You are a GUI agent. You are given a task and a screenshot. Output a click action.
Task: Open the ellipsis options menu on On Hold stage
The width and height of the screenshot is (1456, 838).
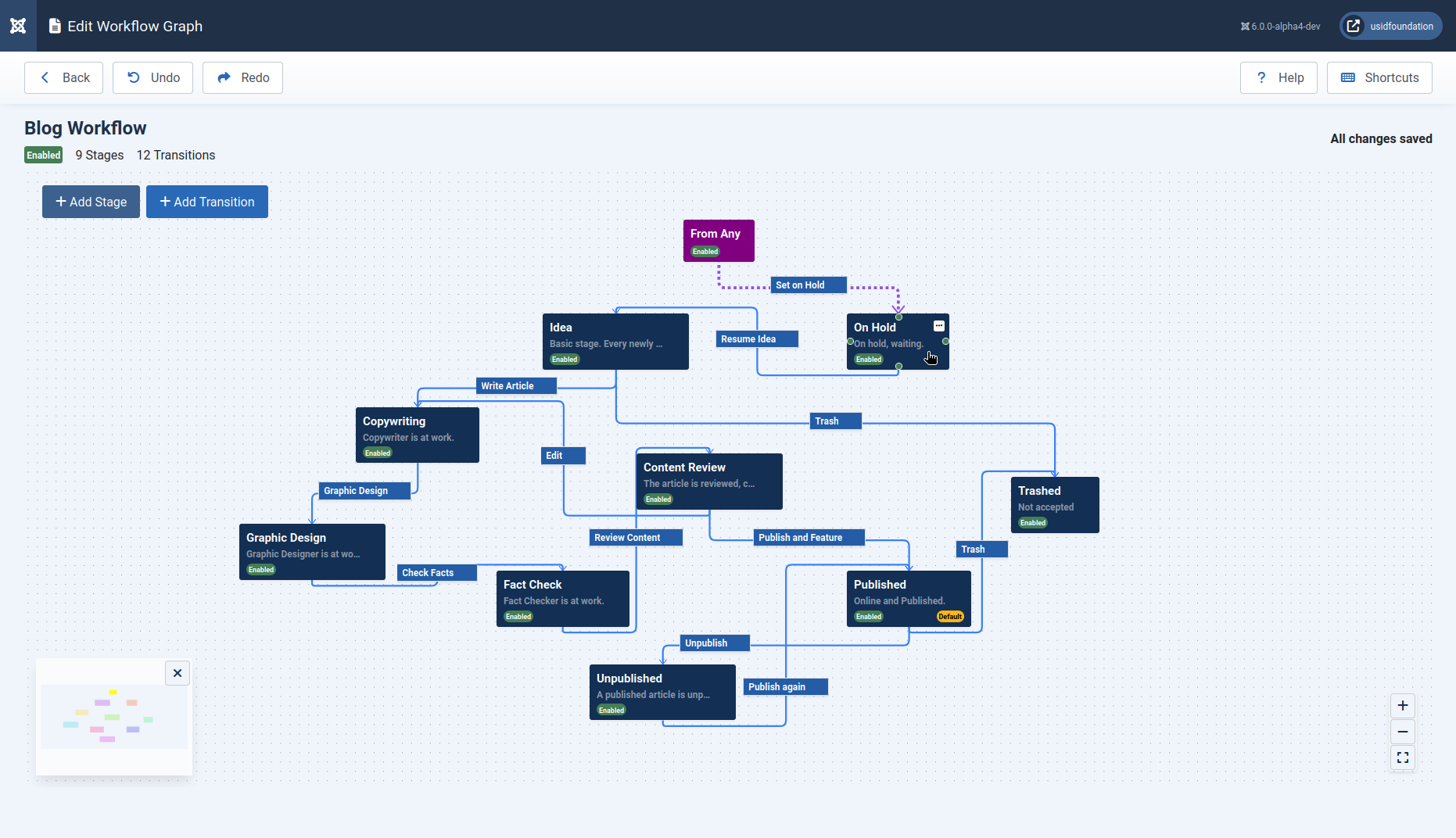[x=938, y=326]
